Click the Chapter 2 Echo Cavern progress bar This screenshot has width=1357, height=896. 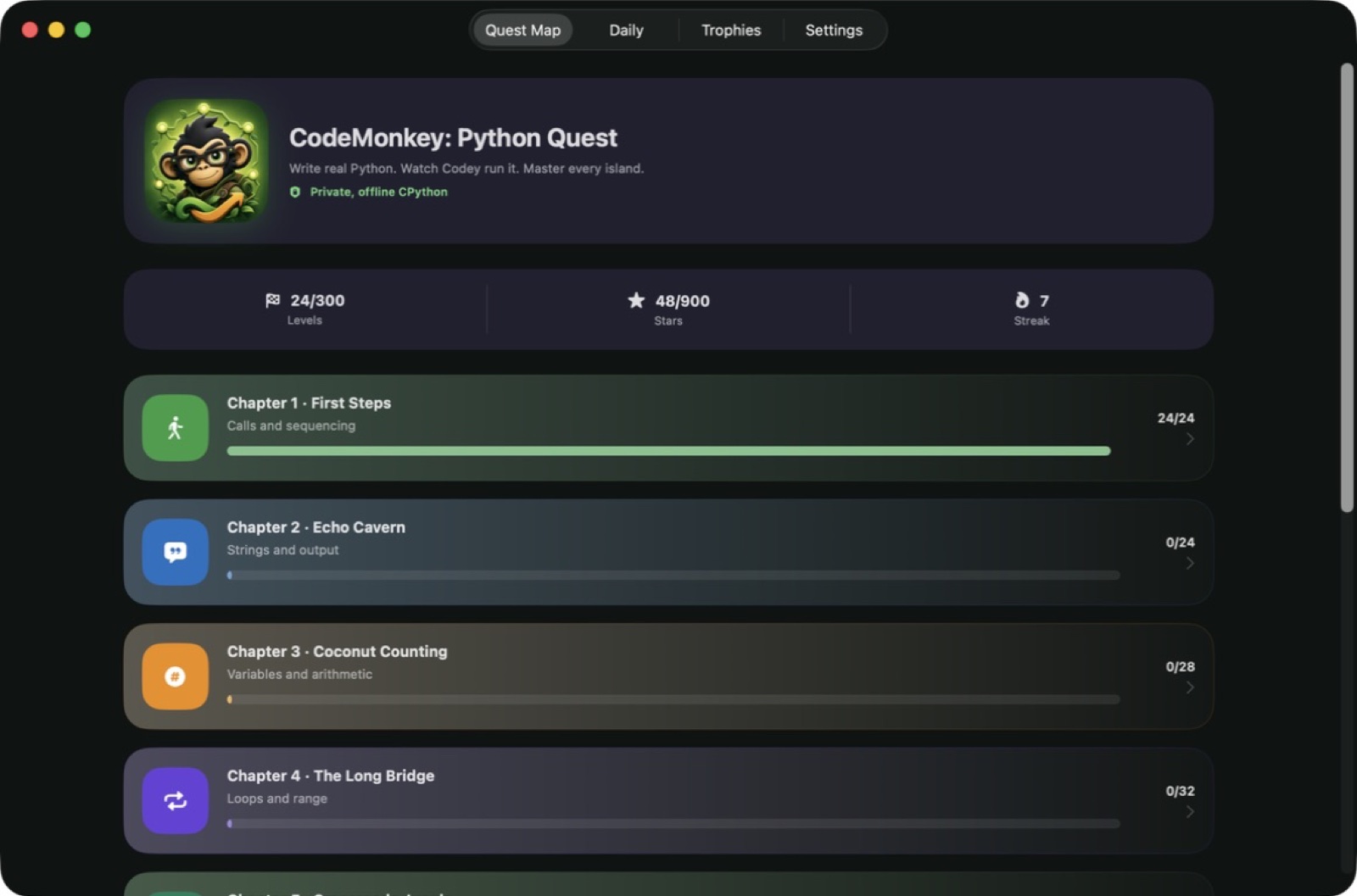point(673,576)
